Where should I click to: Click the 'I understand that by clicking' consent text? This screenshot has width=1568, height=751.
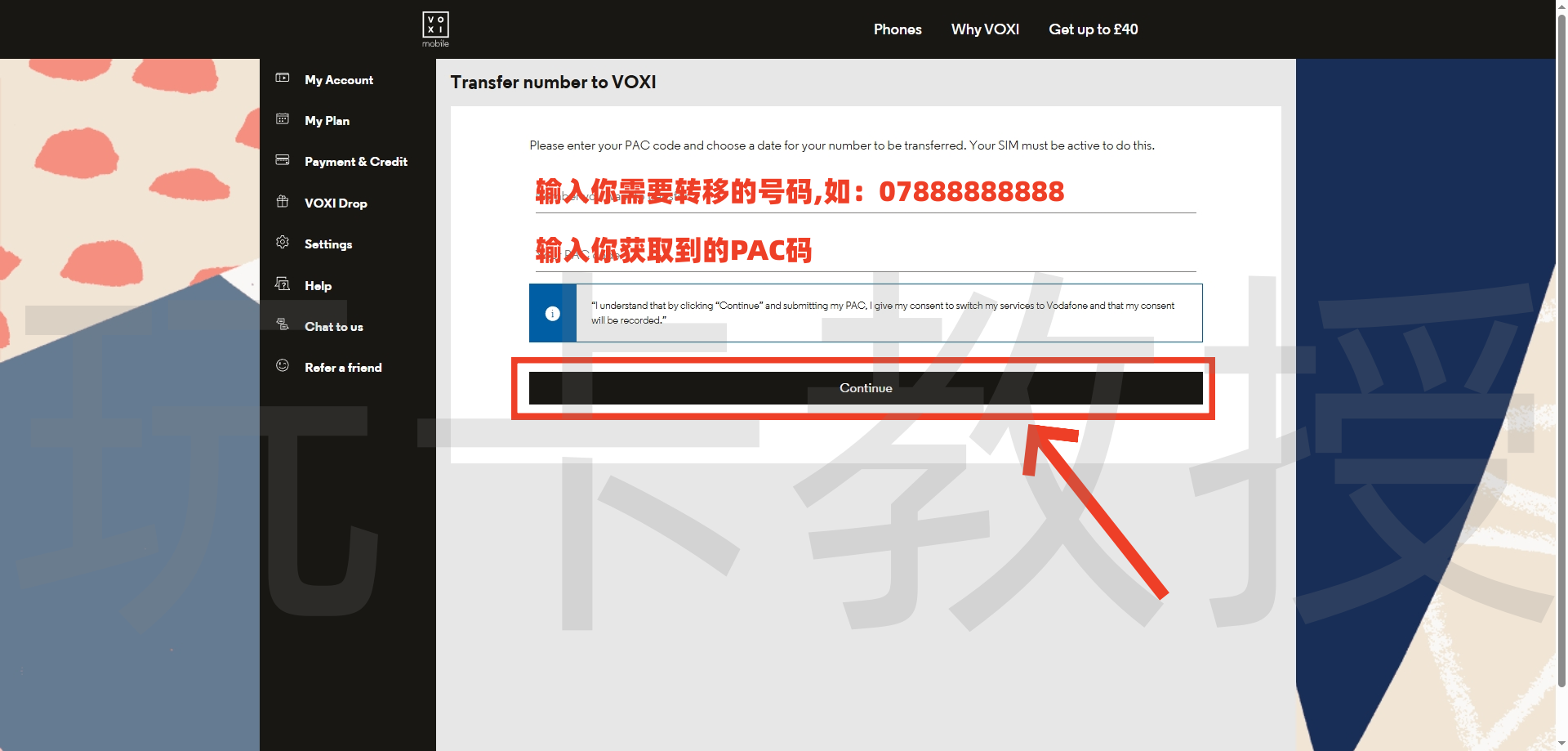click(883, 313)
